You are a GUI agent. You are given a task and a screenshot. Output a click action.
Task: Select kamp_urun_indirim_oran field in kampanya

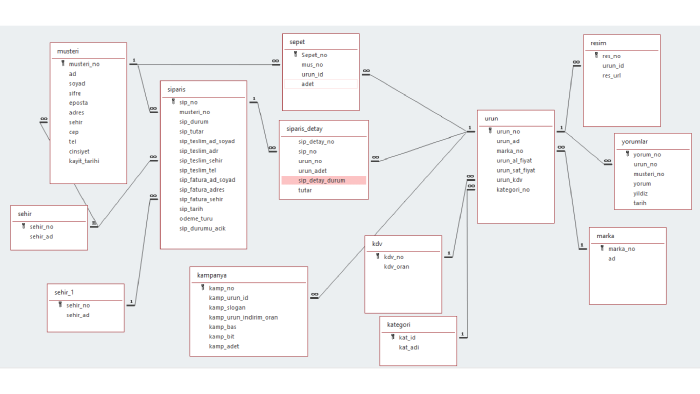click(243, 317)
